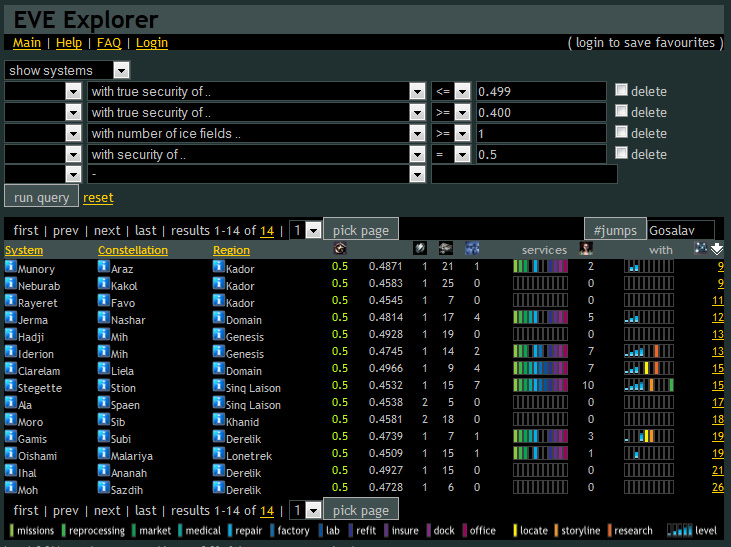731x547 pixels.
Task: Open info icon for Rayeret system
Action: (11, 300)
